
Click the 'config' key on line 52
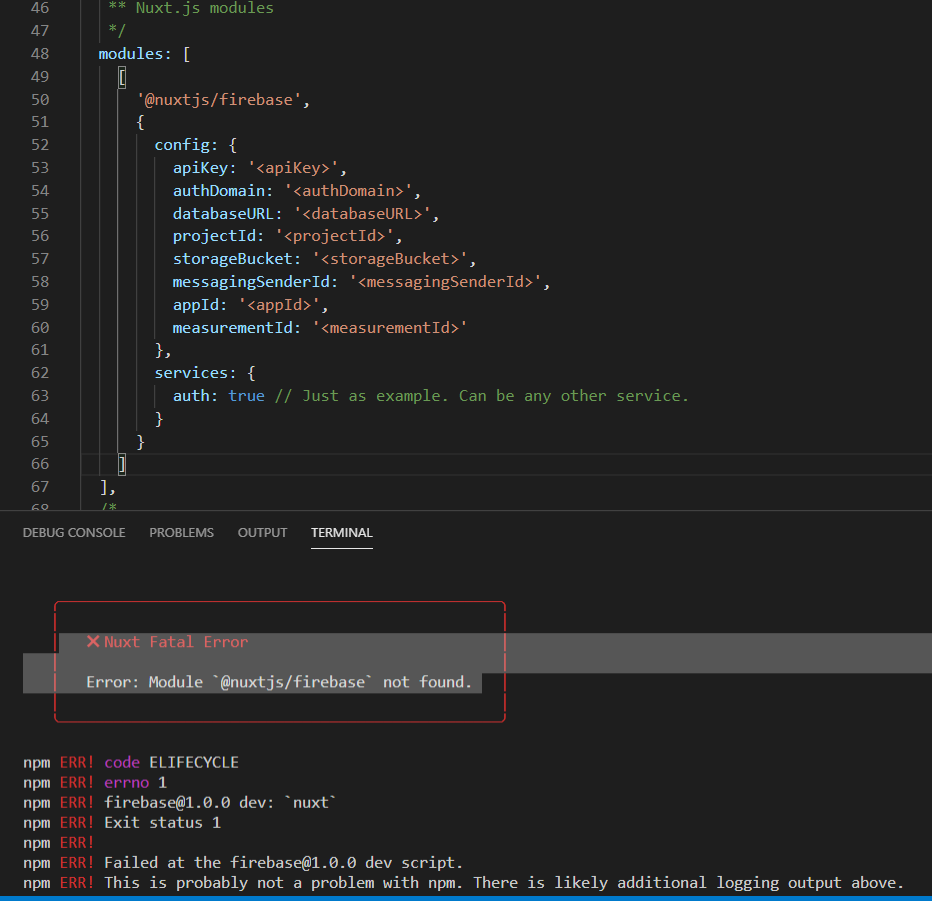click(x=182, y=145)
